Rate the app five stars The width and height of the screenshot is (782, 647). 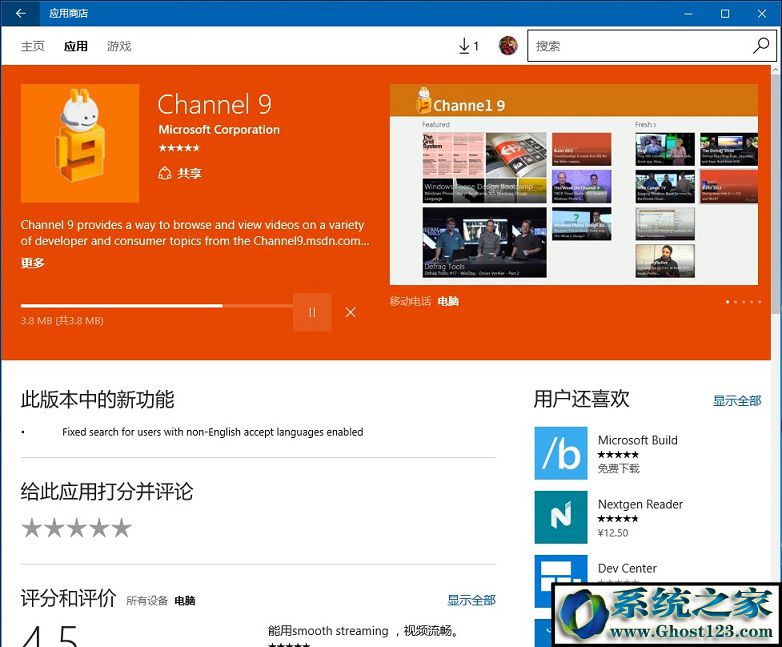pos(121,528)
